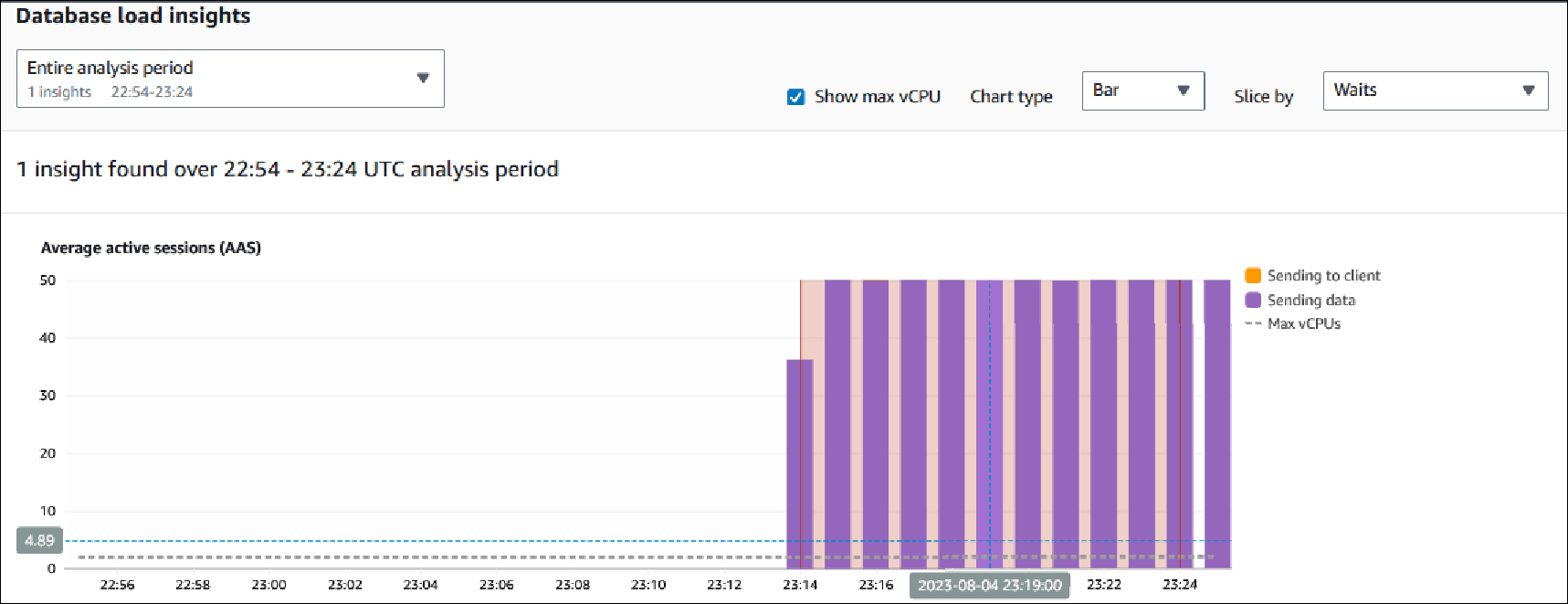Click the 23:00 x-axis time label
Image resolution: width=1568 pixels, height=604 pixels.
[268, 585]
